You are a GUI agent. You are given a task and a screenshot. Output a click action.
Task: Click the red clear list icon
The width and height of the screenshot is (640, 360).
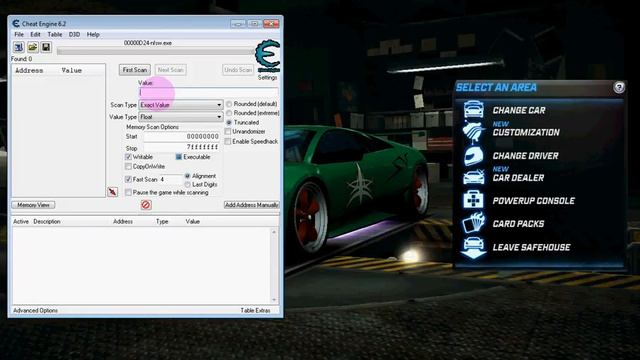[146, 205]
